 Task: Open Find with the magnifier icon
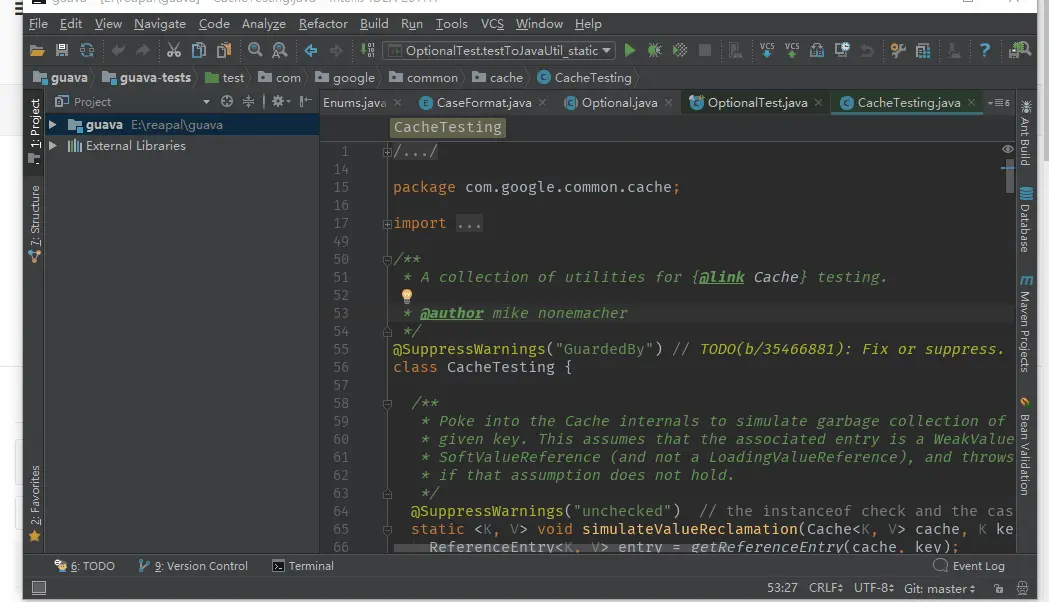pos(255,50)
